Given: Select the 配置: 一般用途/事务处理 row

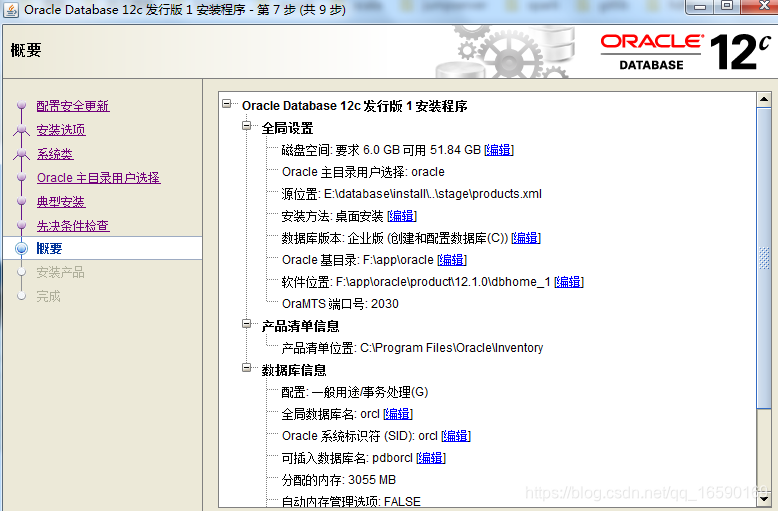Looking at the screenshot, I should coord(355,392).
